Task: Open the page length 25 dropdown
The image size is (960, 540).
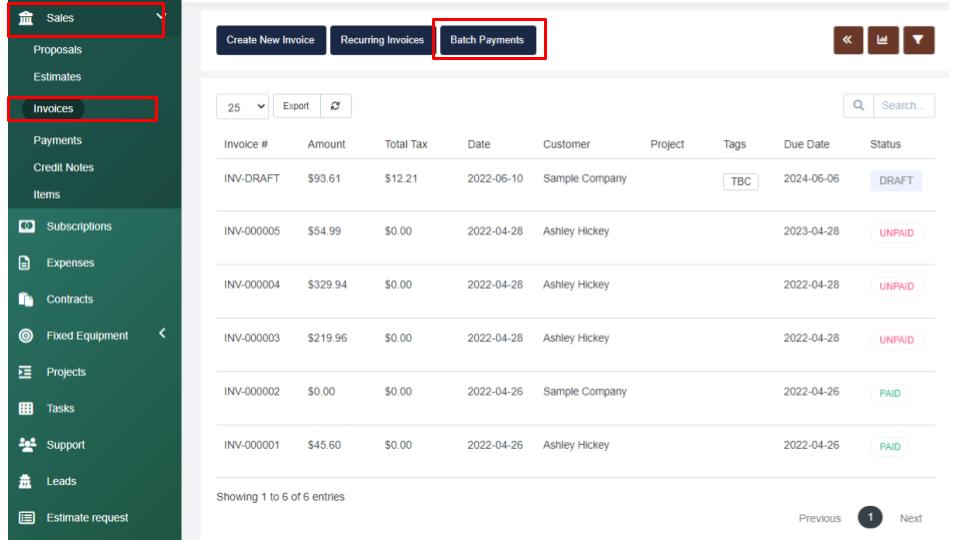Action: coord(243,107)
